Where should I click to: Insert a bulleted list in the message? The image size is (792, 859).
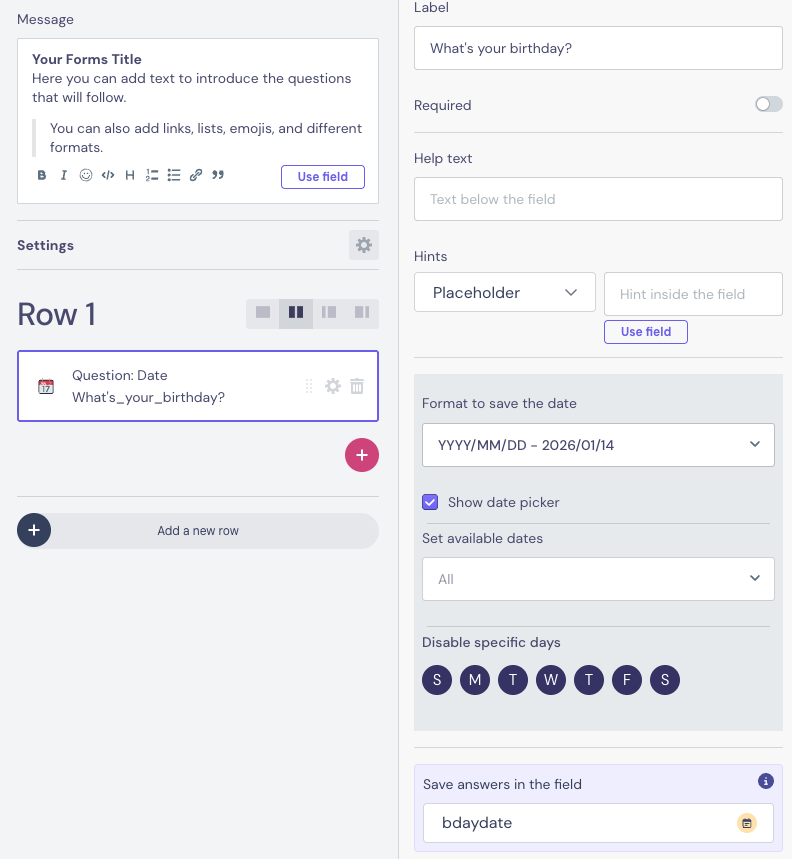174,176
